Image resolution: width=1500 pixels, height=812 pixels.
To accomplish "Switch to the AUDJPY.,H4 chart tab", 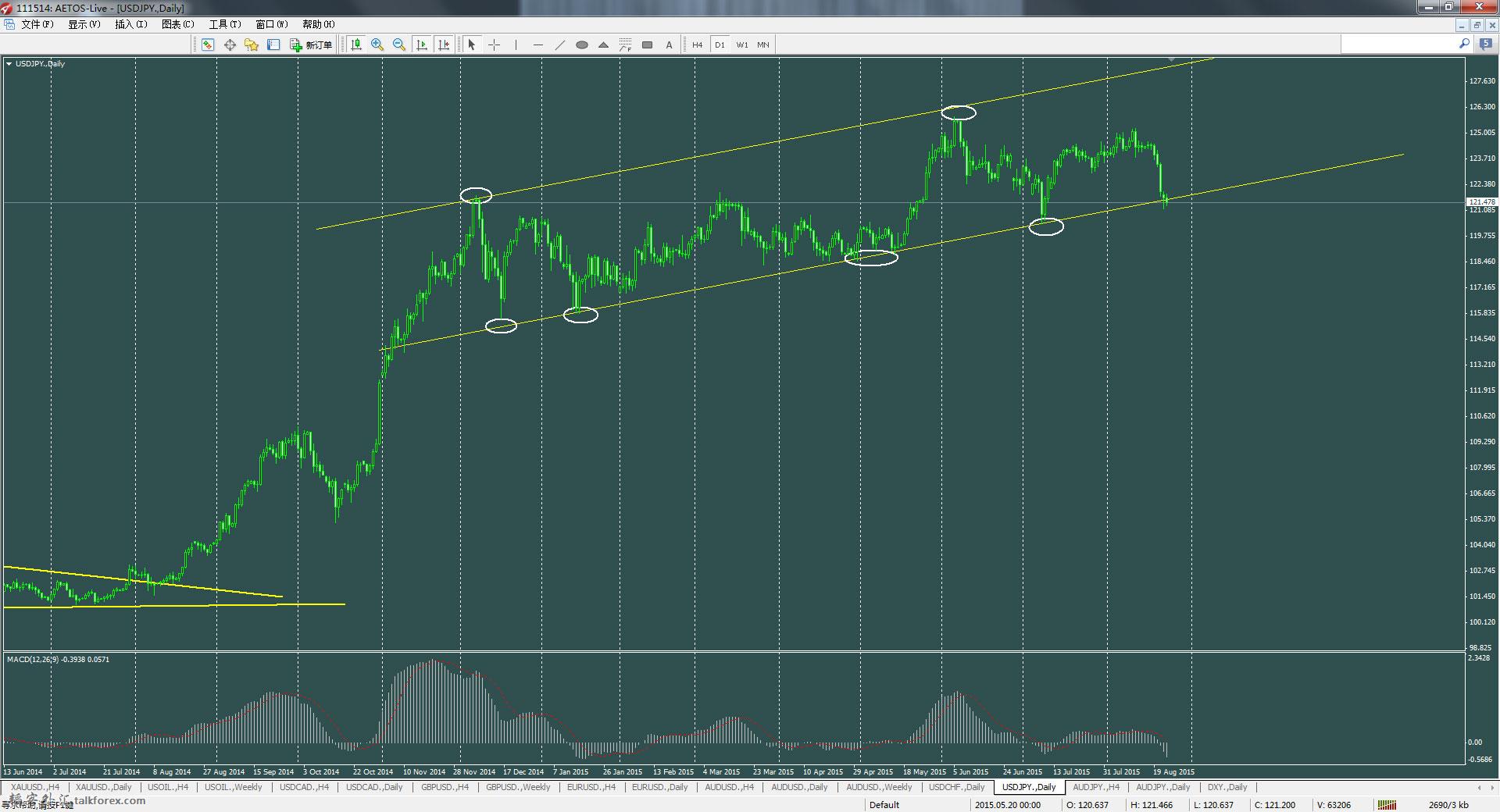I will (x=1096, y=787).
